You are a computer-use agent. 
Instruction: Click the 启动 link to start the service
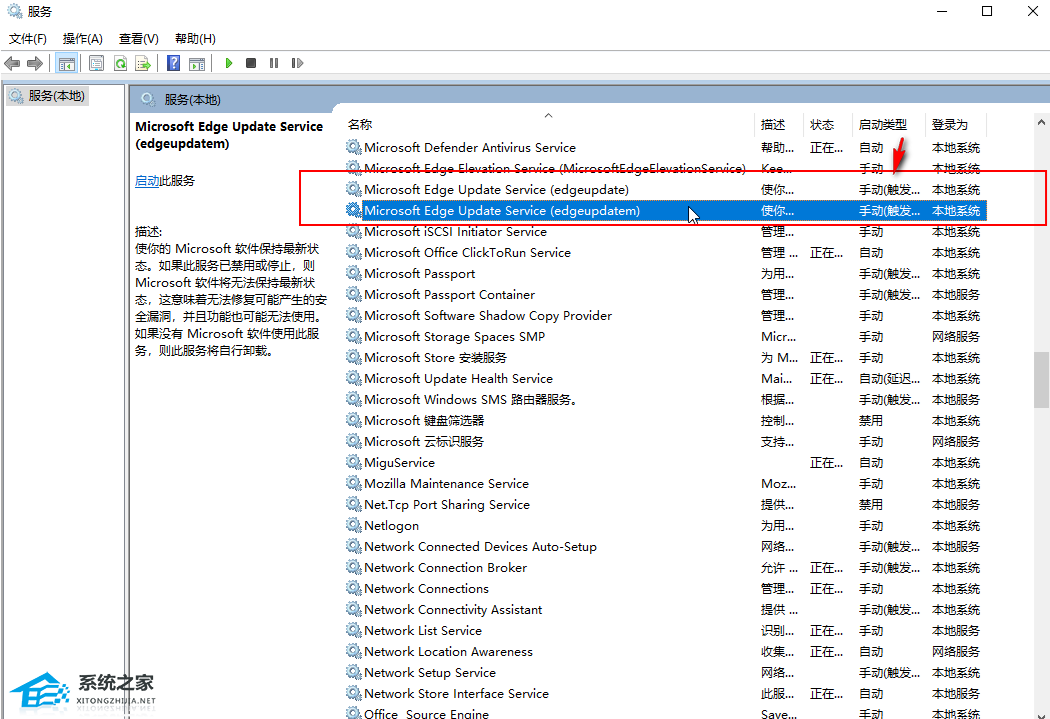[147, 181]
